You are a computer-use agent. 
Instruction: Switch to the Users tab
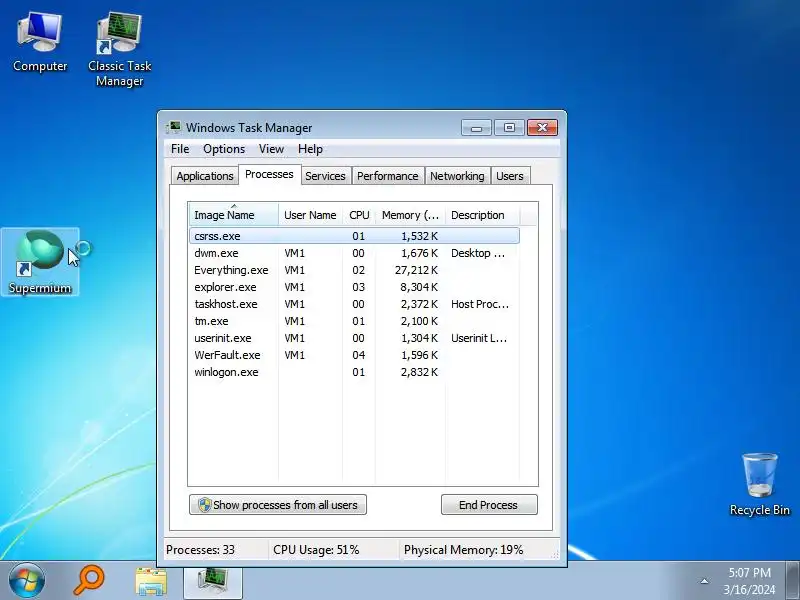[510, 176]
